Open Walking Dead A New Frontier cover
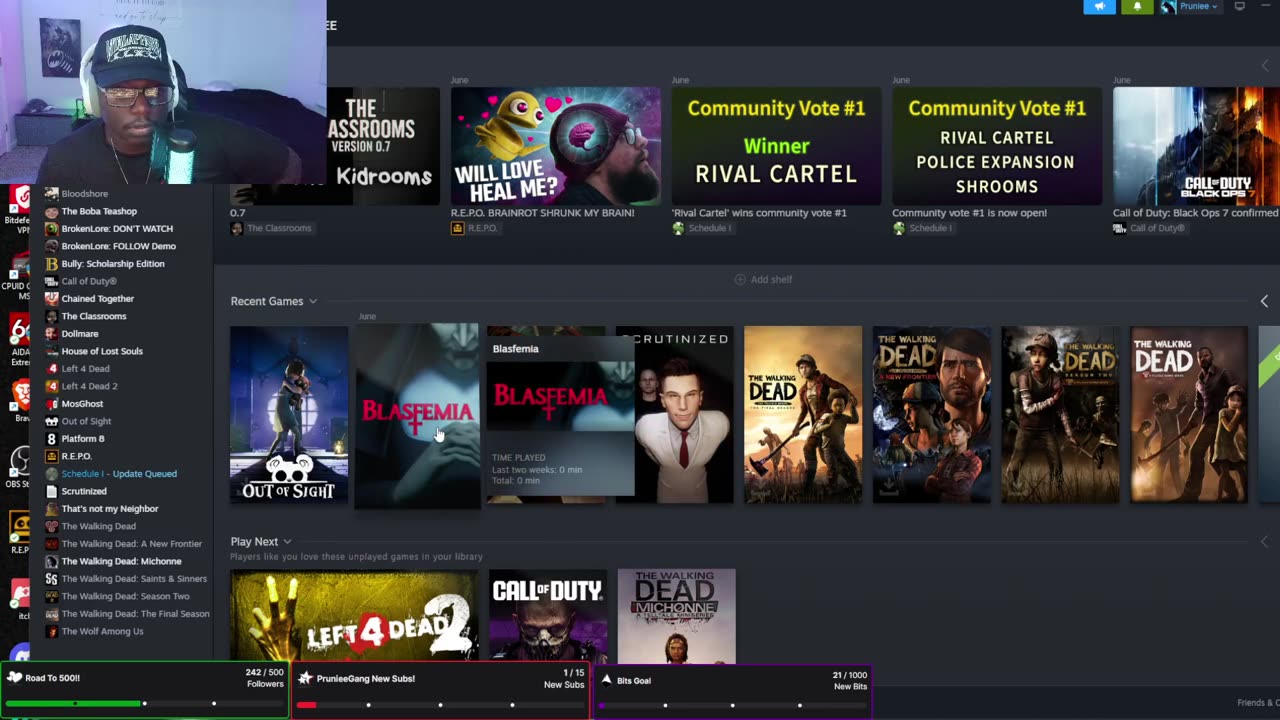 click(932, 414)
